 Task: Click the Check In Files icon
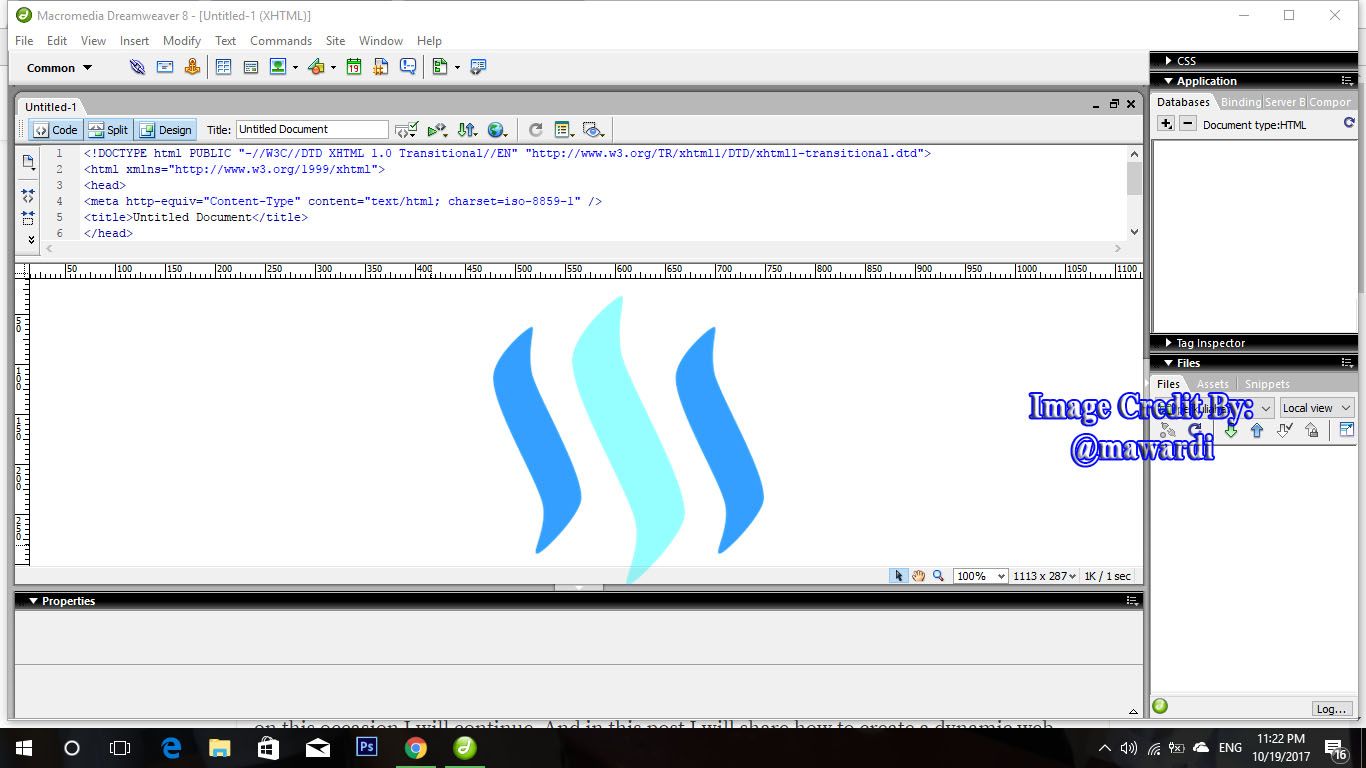click(x=1312, y=430)
